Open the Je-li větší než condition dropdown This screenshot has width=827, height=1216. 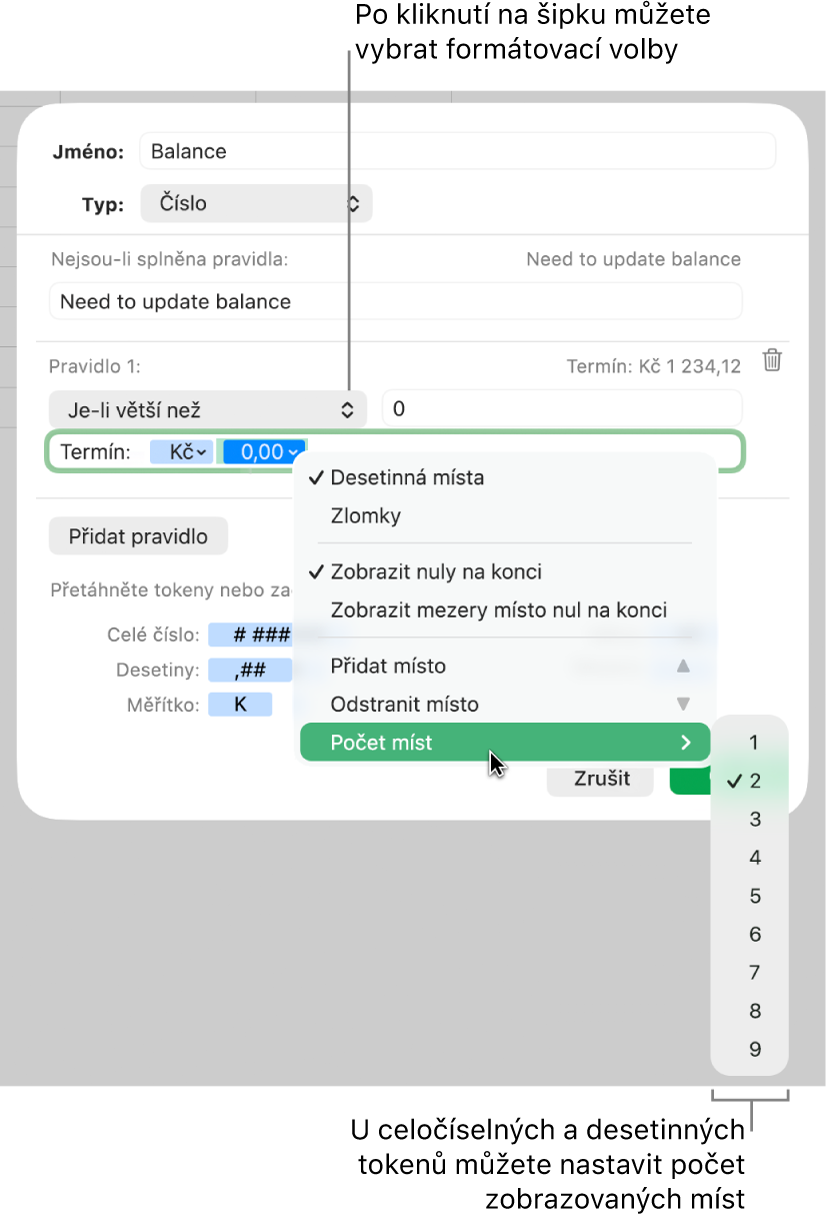point(208,409)
